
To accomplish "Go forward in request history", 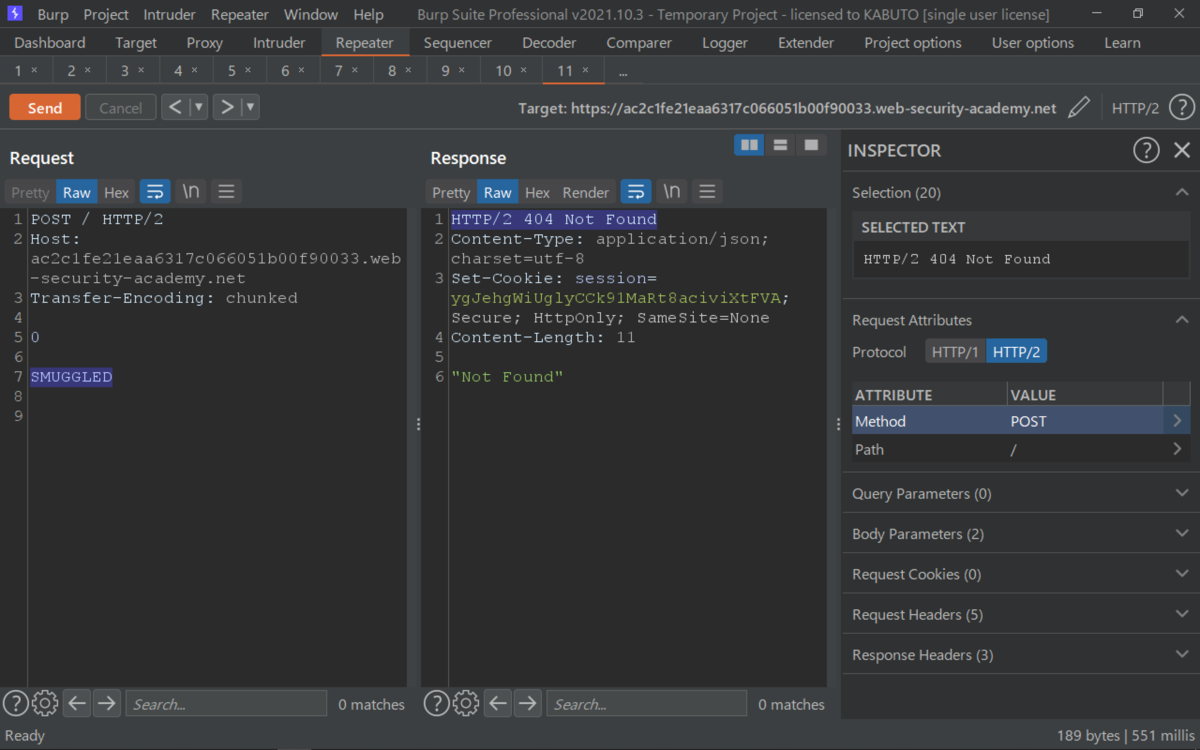I will pos(228,107).
